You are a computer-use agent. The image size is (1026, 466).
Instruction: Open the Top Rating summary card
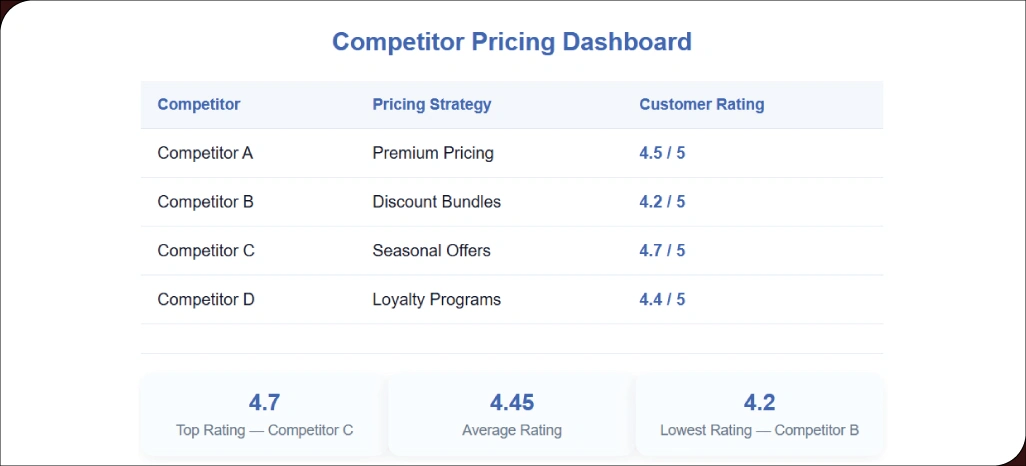coord(264,415)
